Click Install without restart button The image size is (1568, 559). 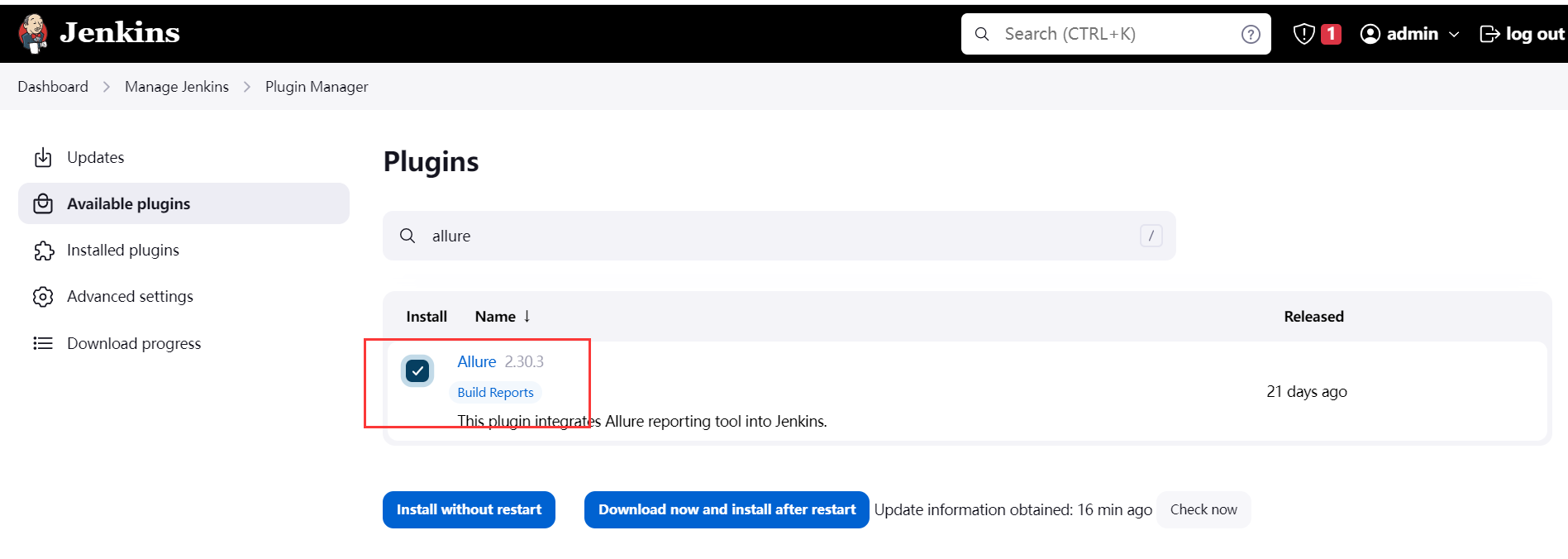[x=469, y=509]
